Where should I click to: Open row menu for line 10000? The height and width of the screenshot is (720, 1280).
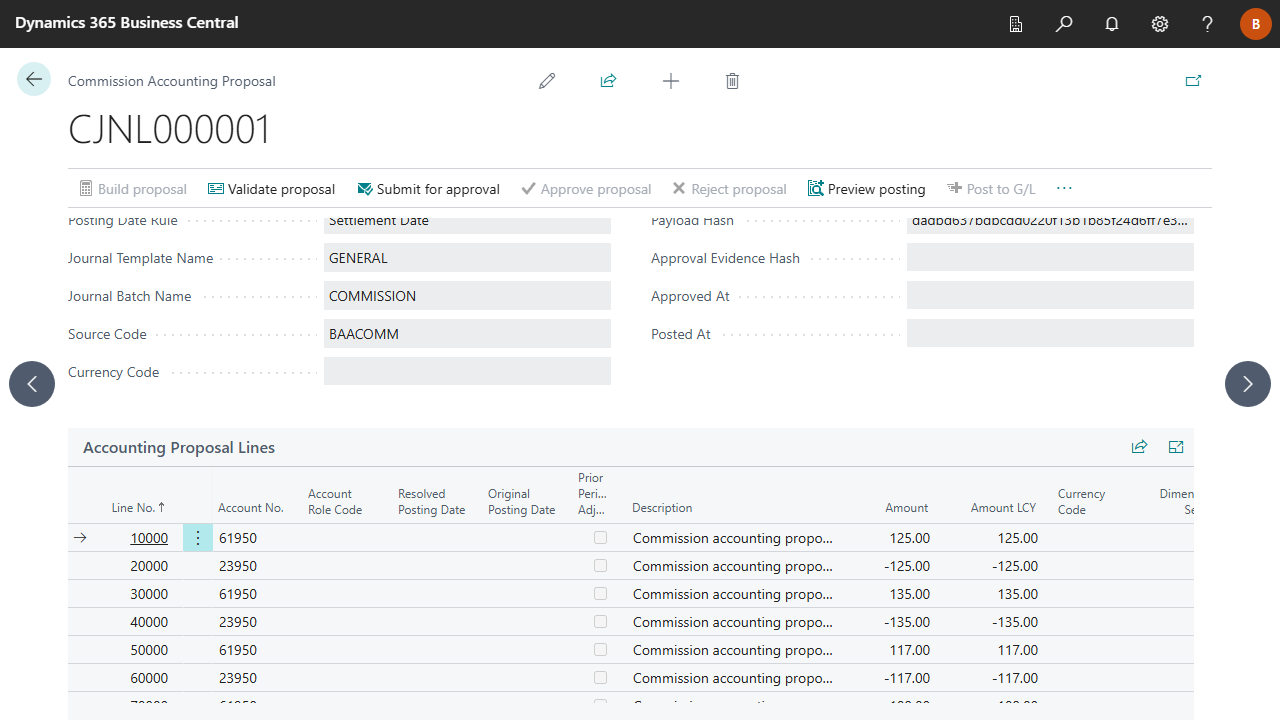[x=198, y=538]
